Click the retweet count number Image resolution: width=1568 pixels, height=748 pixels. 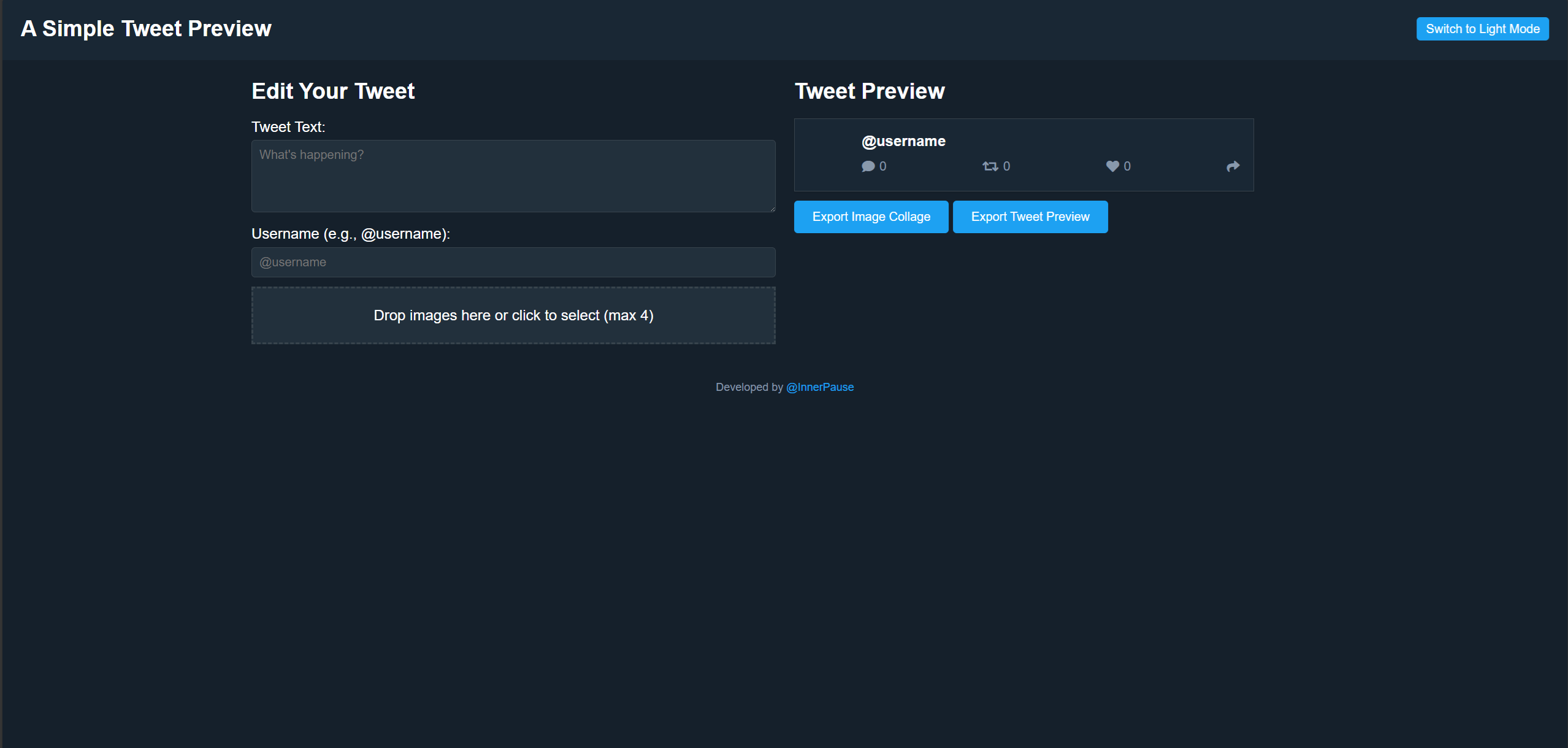point(1007,166)
